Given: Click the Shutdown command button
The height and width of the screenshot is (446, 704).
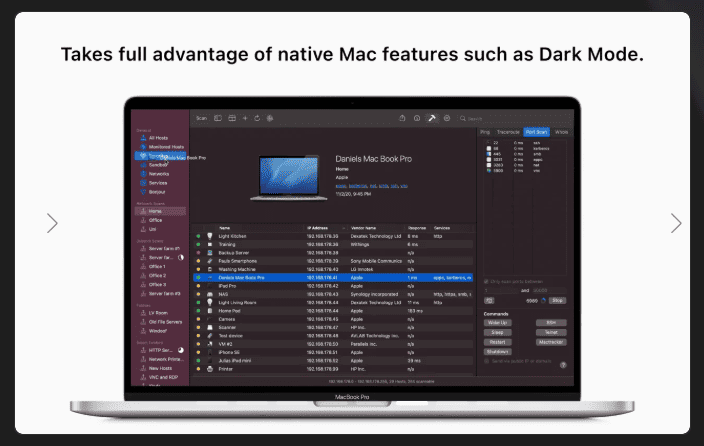Looking at the screenshot, I should [x=497, y=352].
